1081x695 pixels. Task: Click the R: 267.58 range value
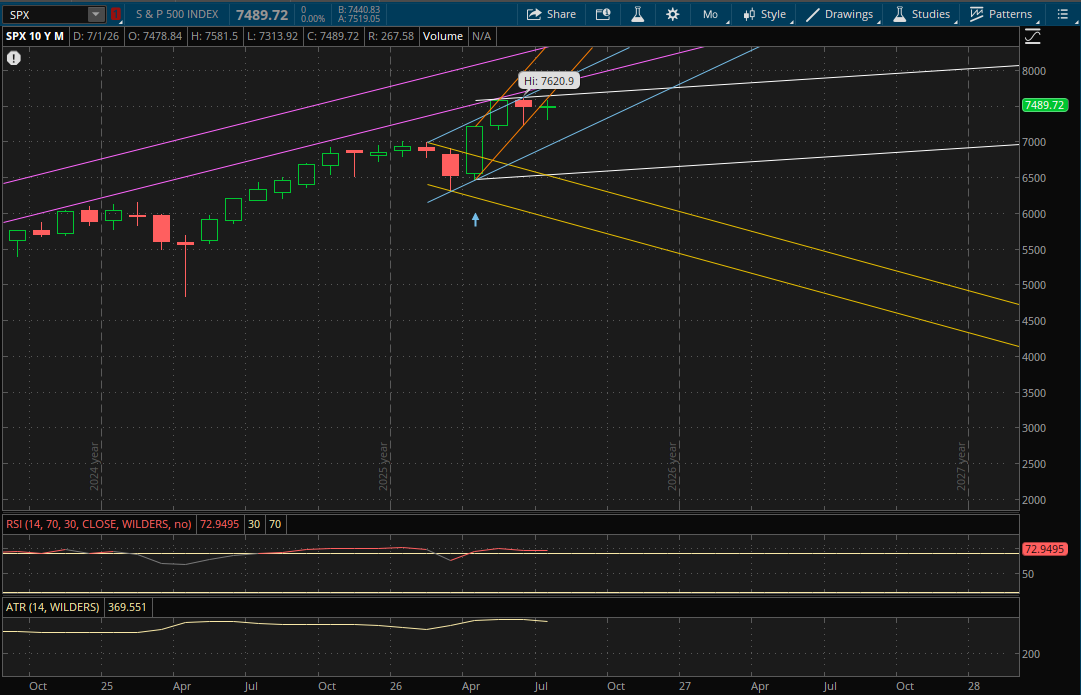390,36
